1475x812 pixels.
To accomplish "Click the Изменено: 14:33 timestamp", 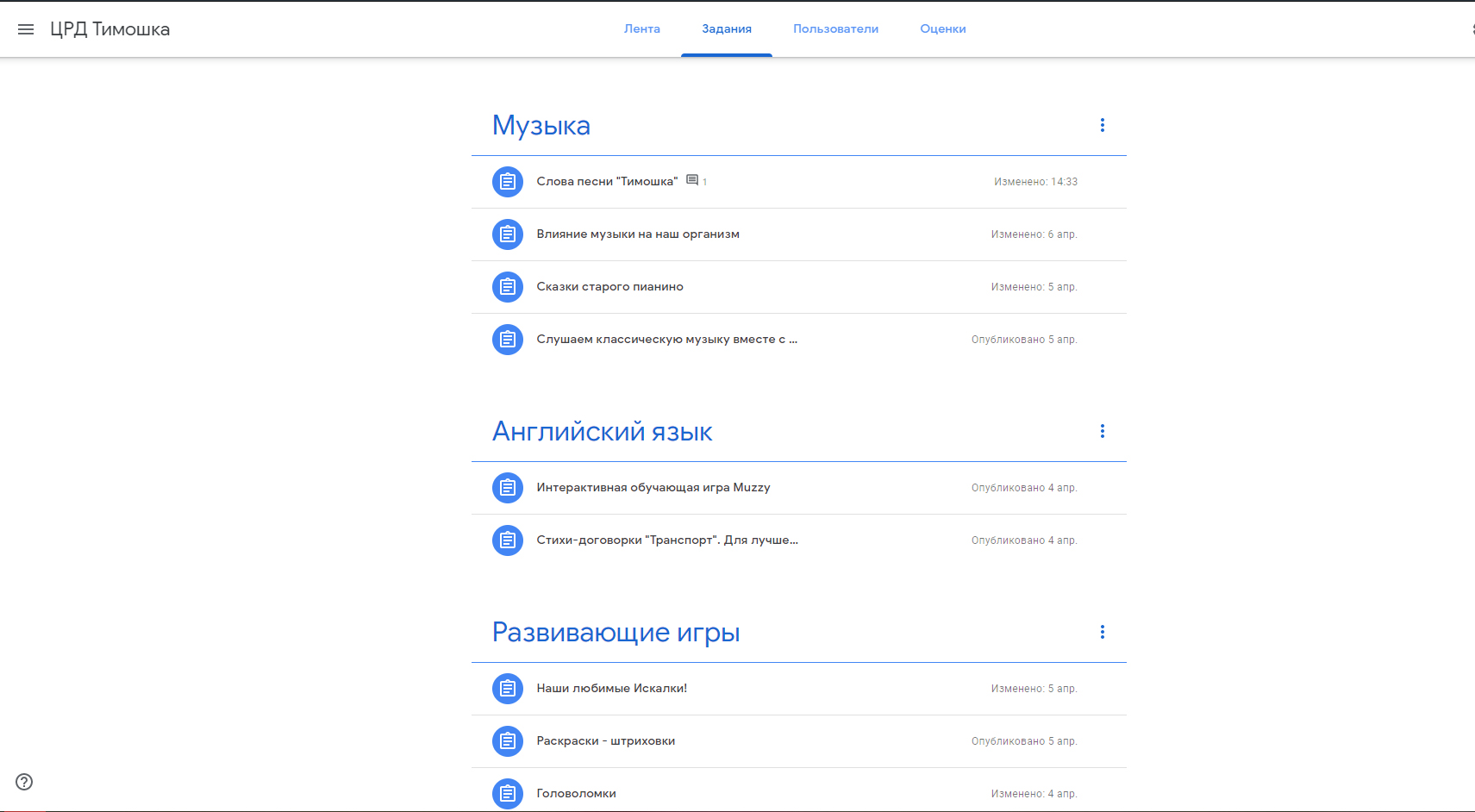I will click(x=1035, y=182).
